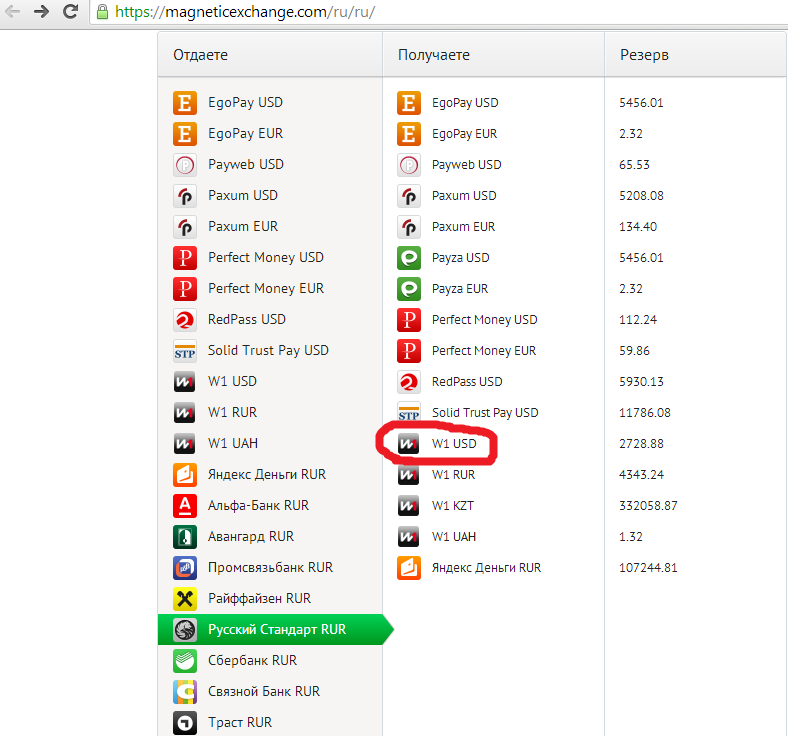Select Perfect Money EUR in Отдаете list

click(266, 288)
